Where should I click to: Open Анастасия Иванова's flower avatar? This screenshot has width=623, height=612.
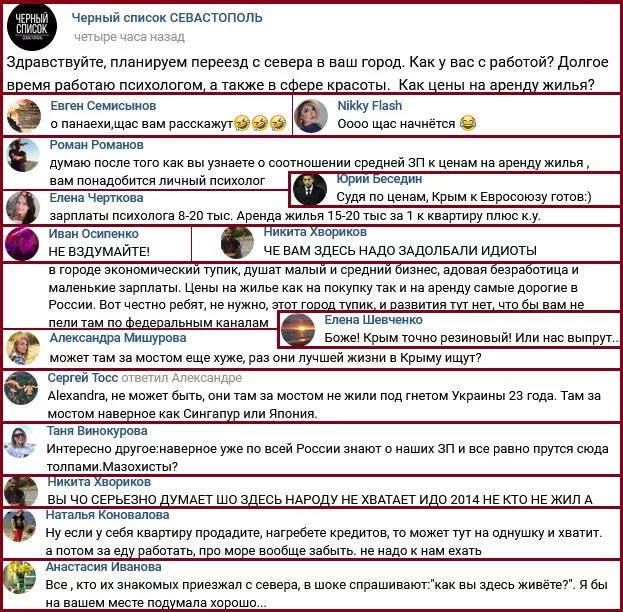[x=19, y=577]
